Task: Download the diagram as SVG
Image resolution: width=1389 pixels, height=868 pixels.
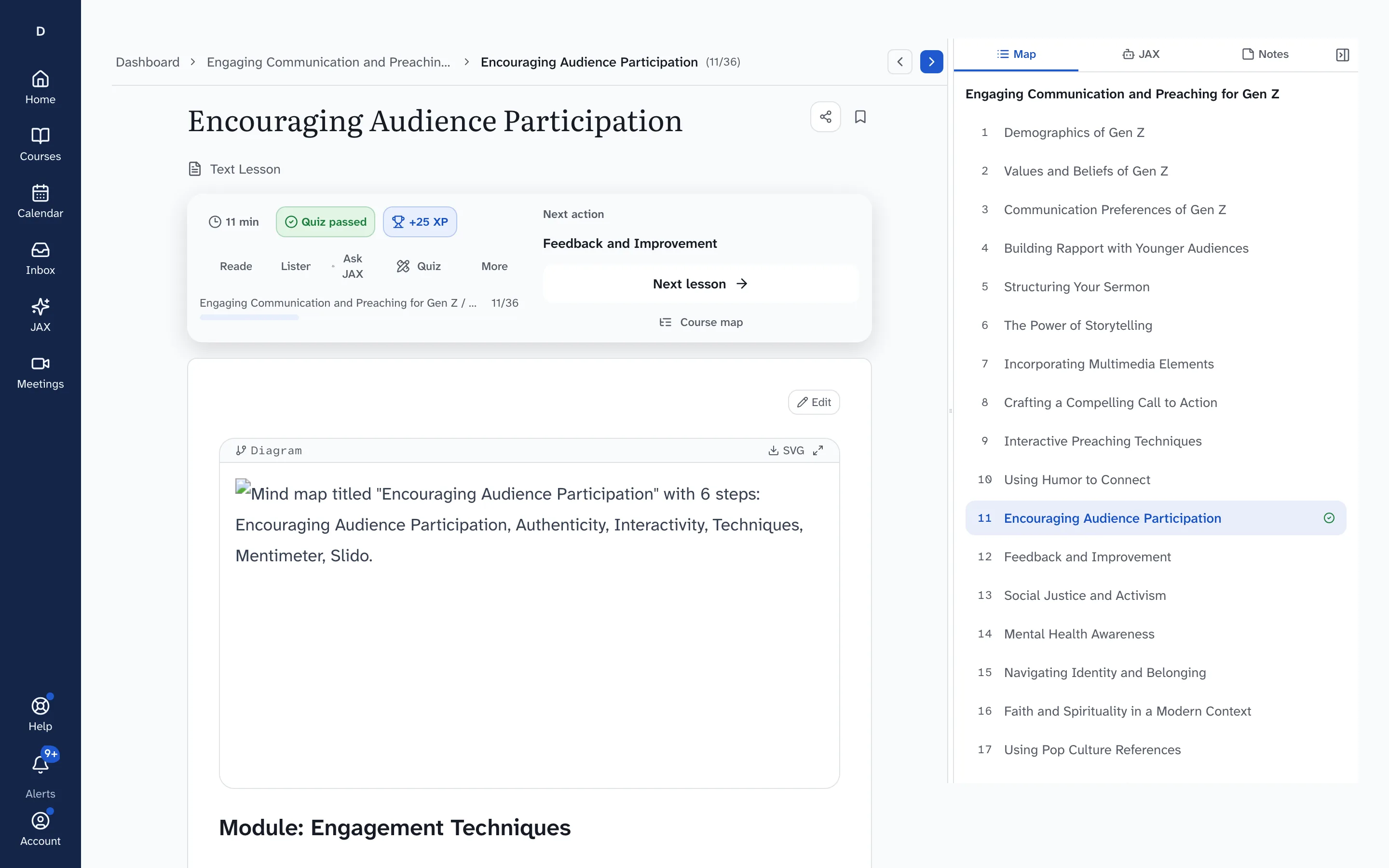Action: click(786, 450)
